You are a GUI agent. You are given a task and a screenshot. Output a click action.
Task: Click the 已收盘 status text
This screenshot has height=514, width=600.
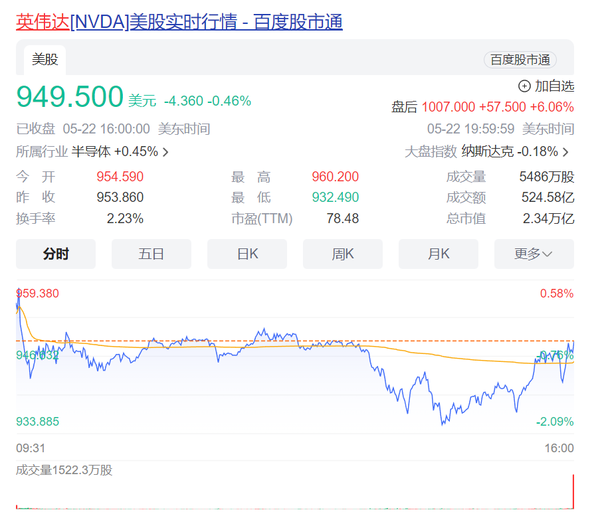click(x=36, y=129)
